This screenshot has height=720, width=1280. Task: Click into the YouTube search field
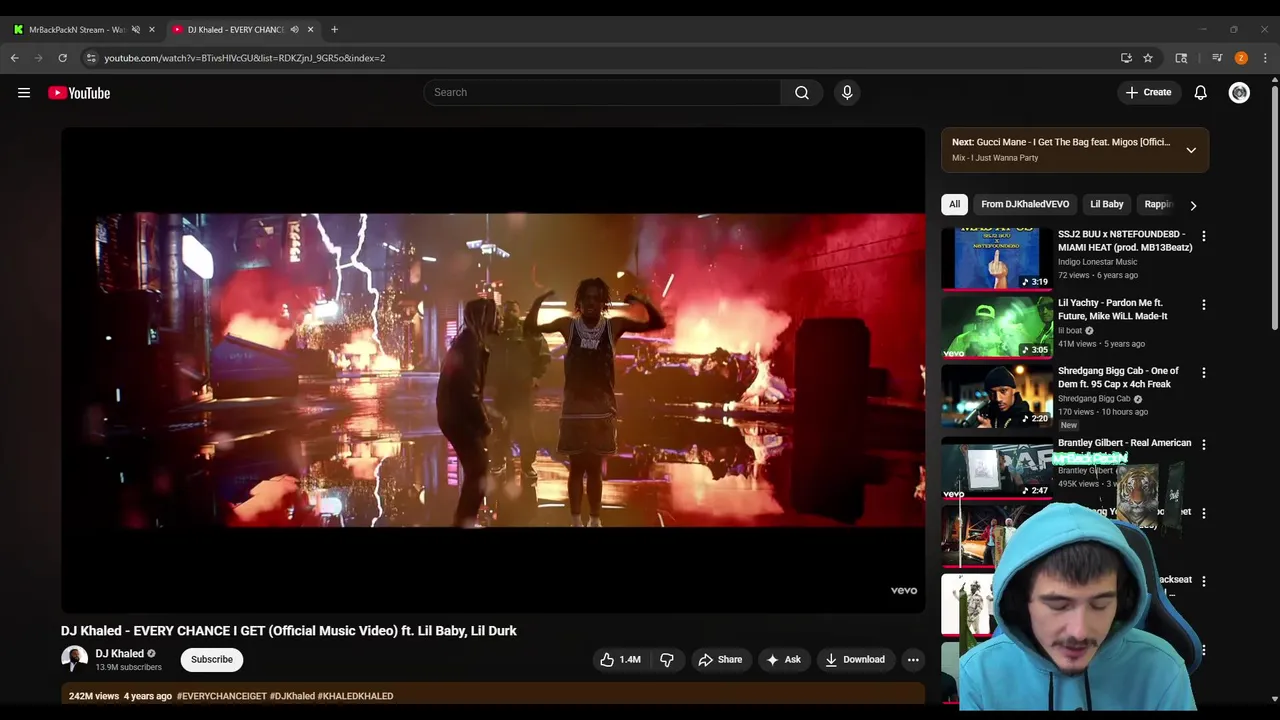(602, 92)
